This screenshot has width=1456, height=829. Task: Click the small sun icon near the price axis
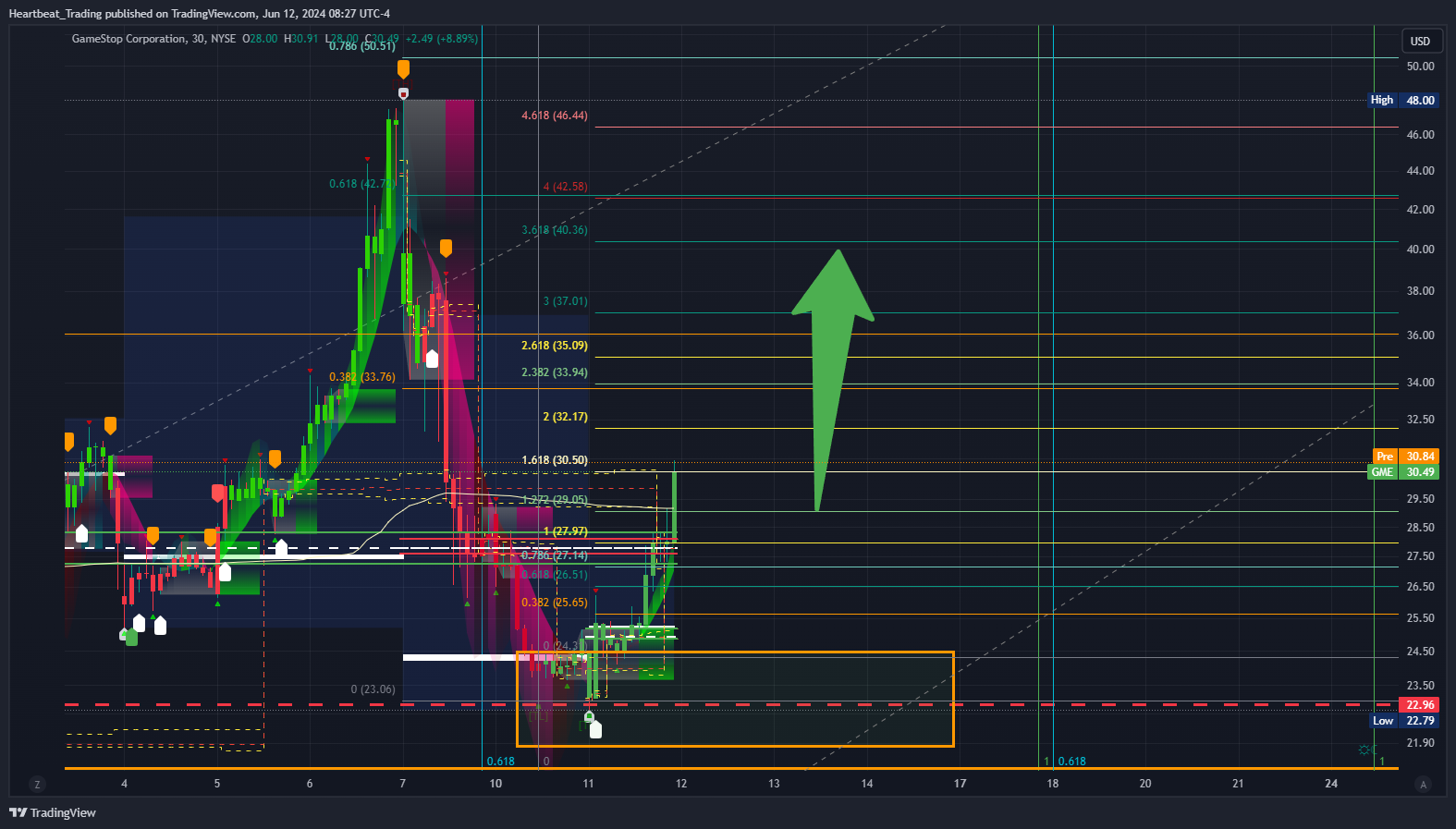tap(1366, 750)
